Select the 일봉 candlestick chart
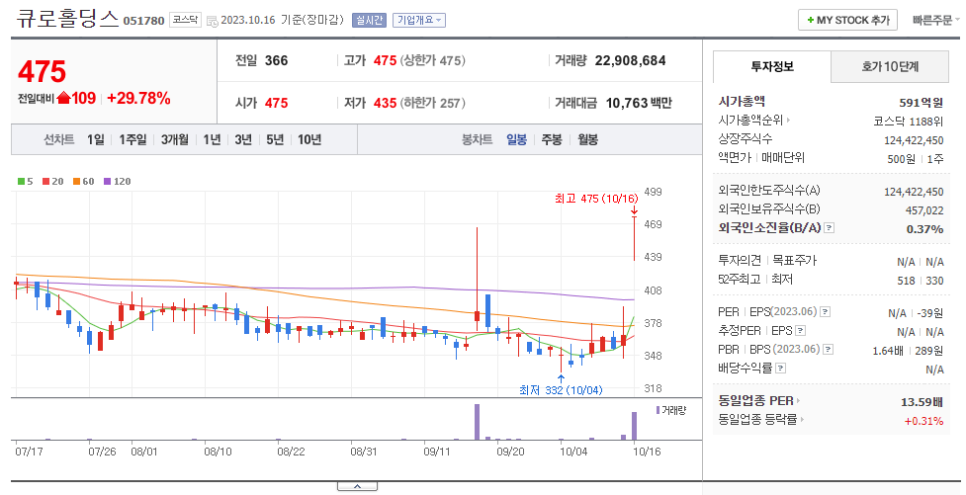Viewport: 966px width, 495px height. pos(516,140)
